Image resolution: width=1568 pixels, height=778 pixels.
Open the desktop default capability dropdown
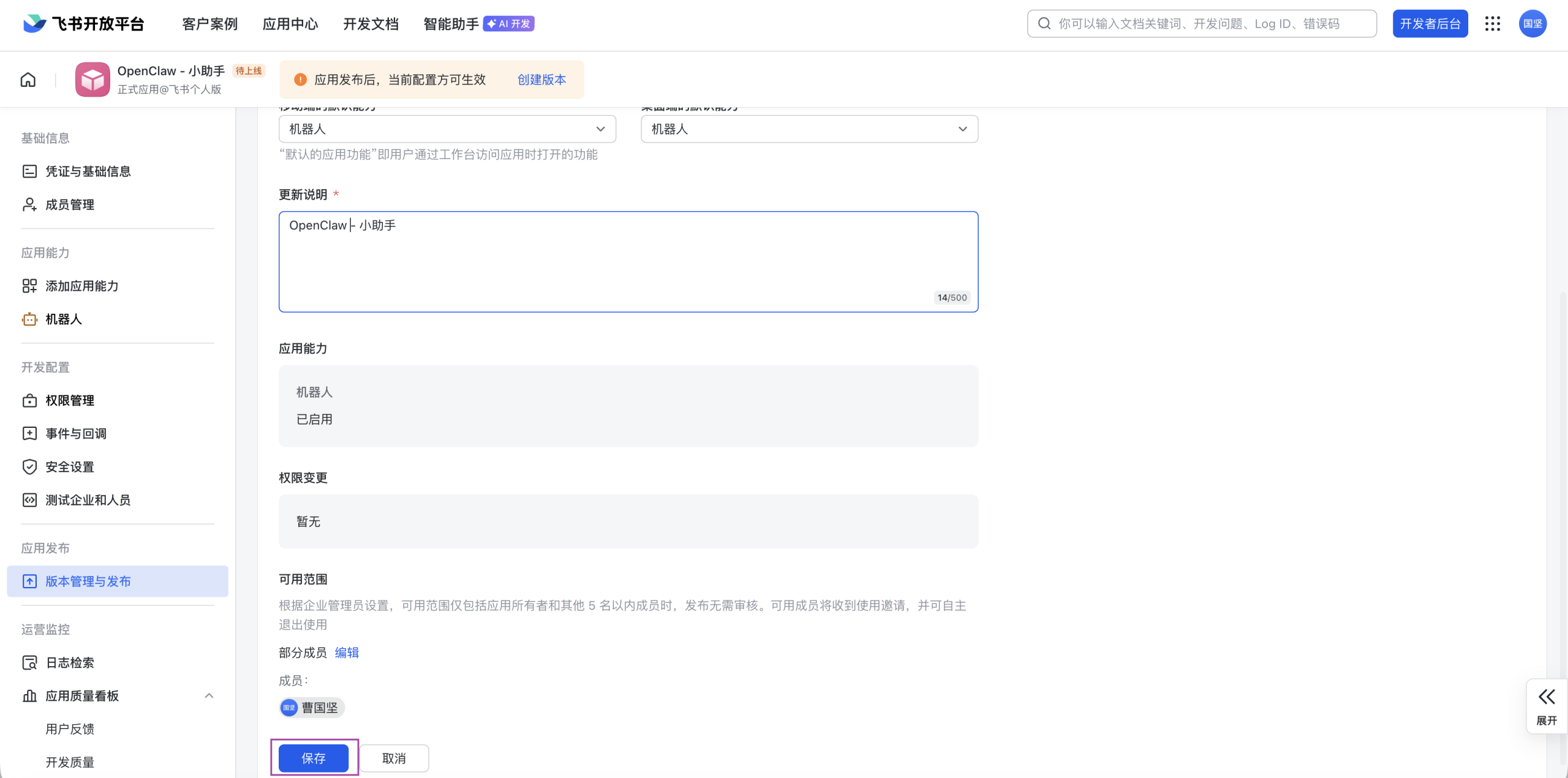point(961,129)
